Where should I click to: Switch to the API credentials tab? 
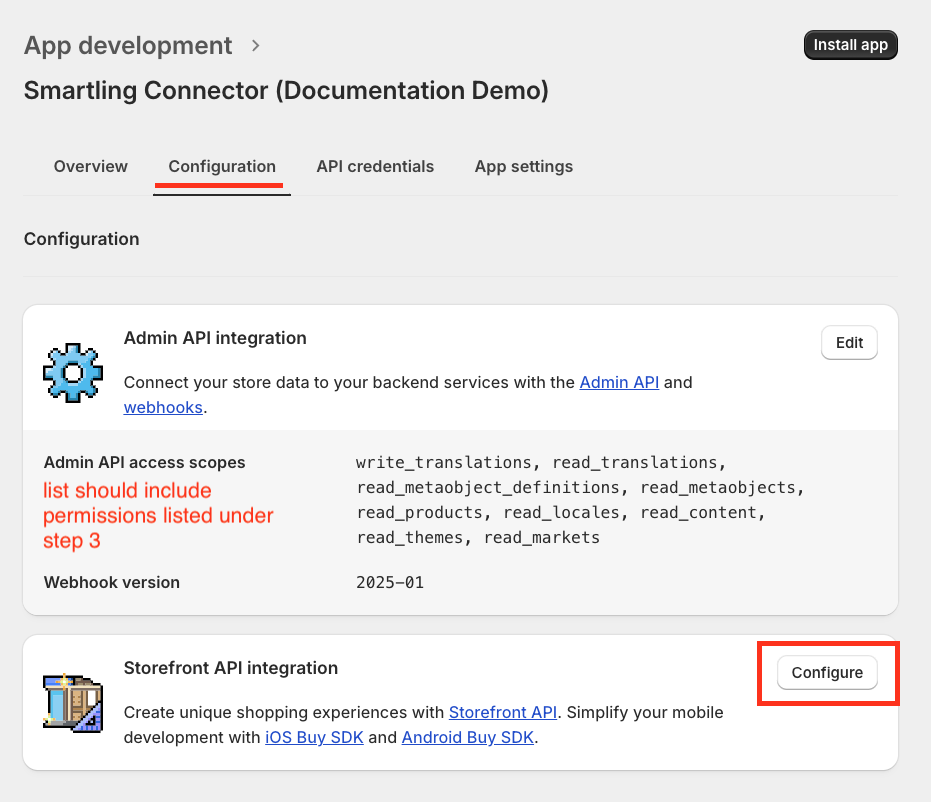pos(375,166)
